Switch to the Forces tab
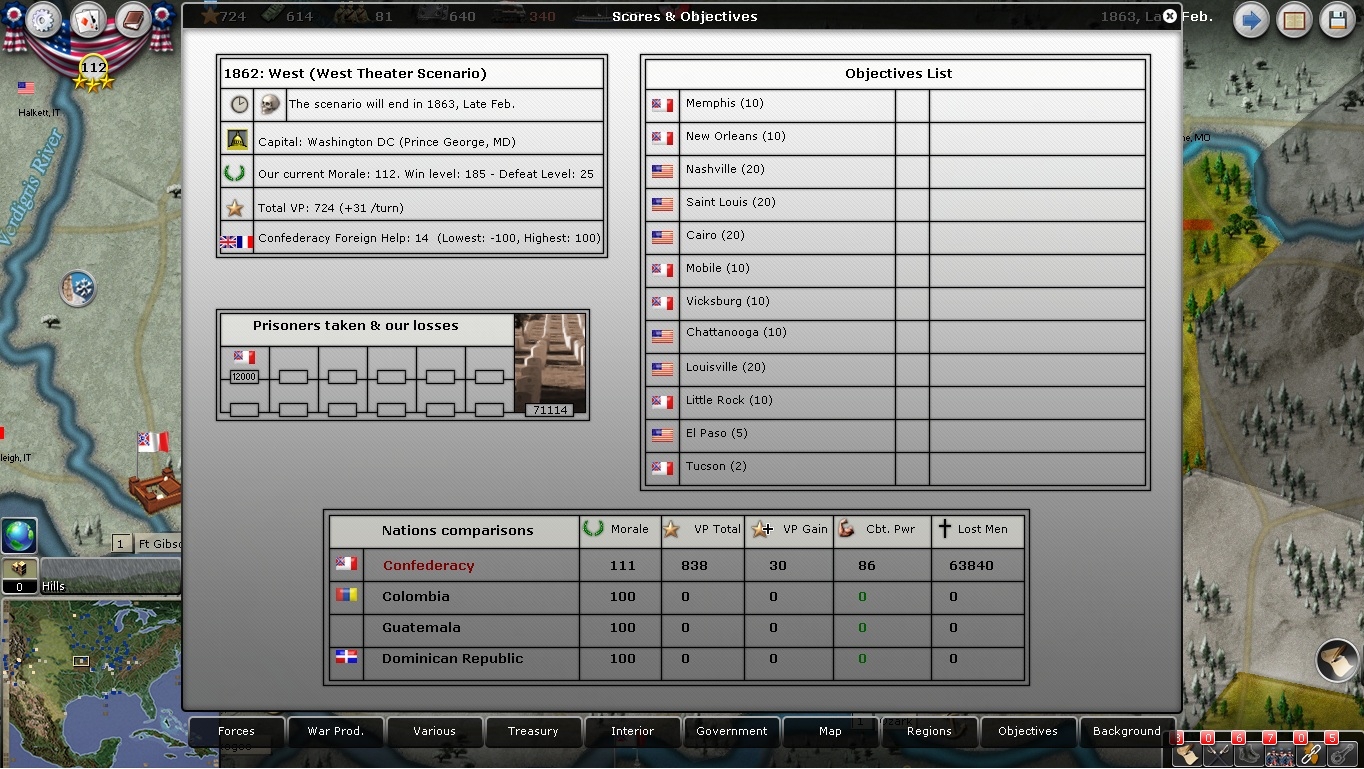Viewport: 1364px width, 769px height. click(x=236, y=731)
